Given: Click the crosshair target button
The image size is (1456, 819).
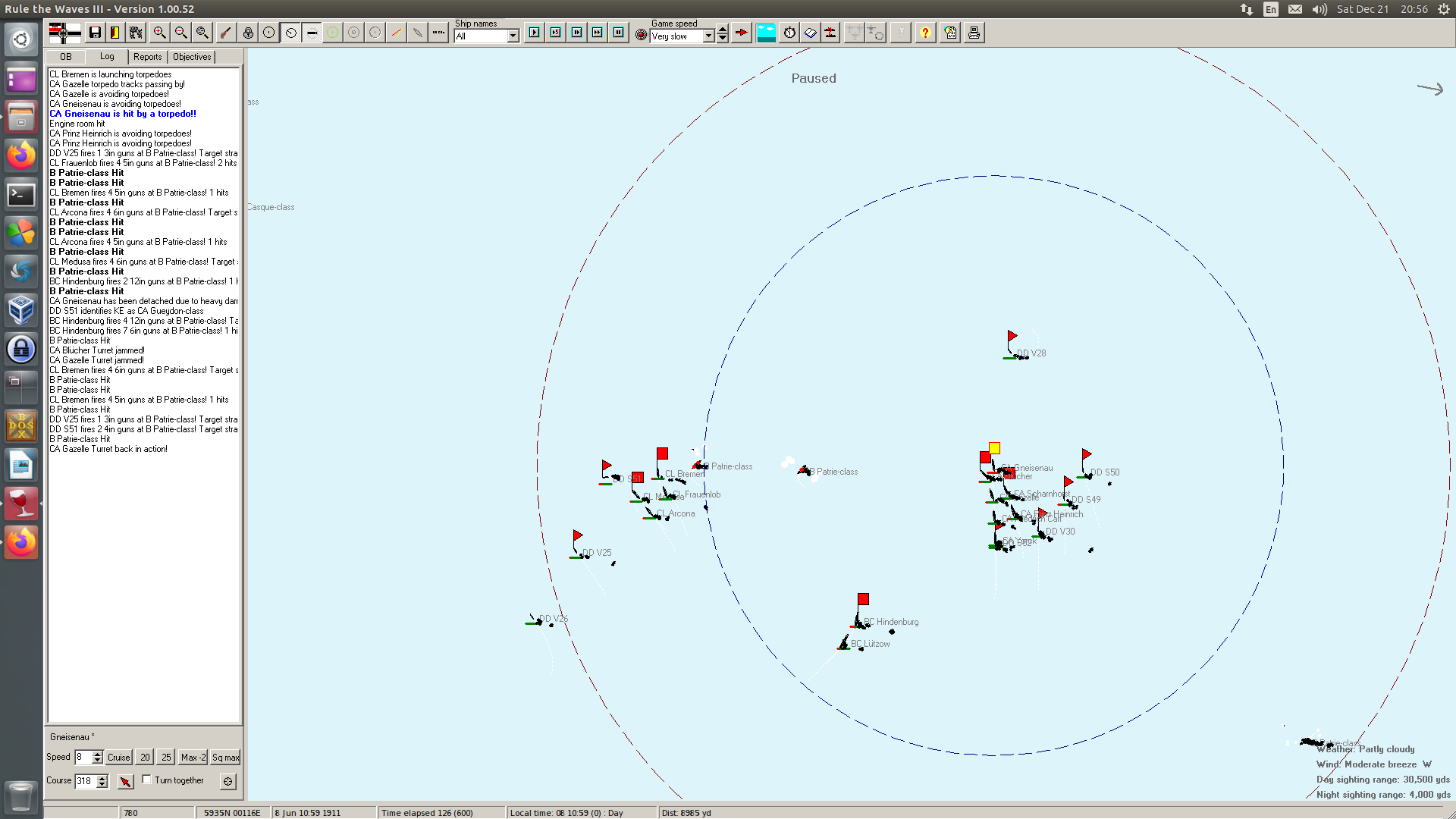Looking at the screenshot, I should pos(227,781).
